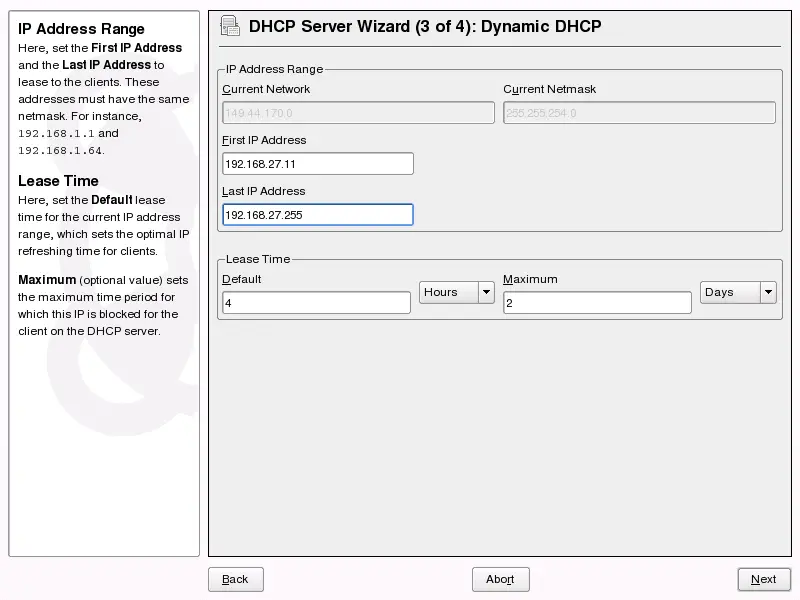The image size is (800, 600).
Task: Click the Maximum lease time text box
Action: [597, 303]
